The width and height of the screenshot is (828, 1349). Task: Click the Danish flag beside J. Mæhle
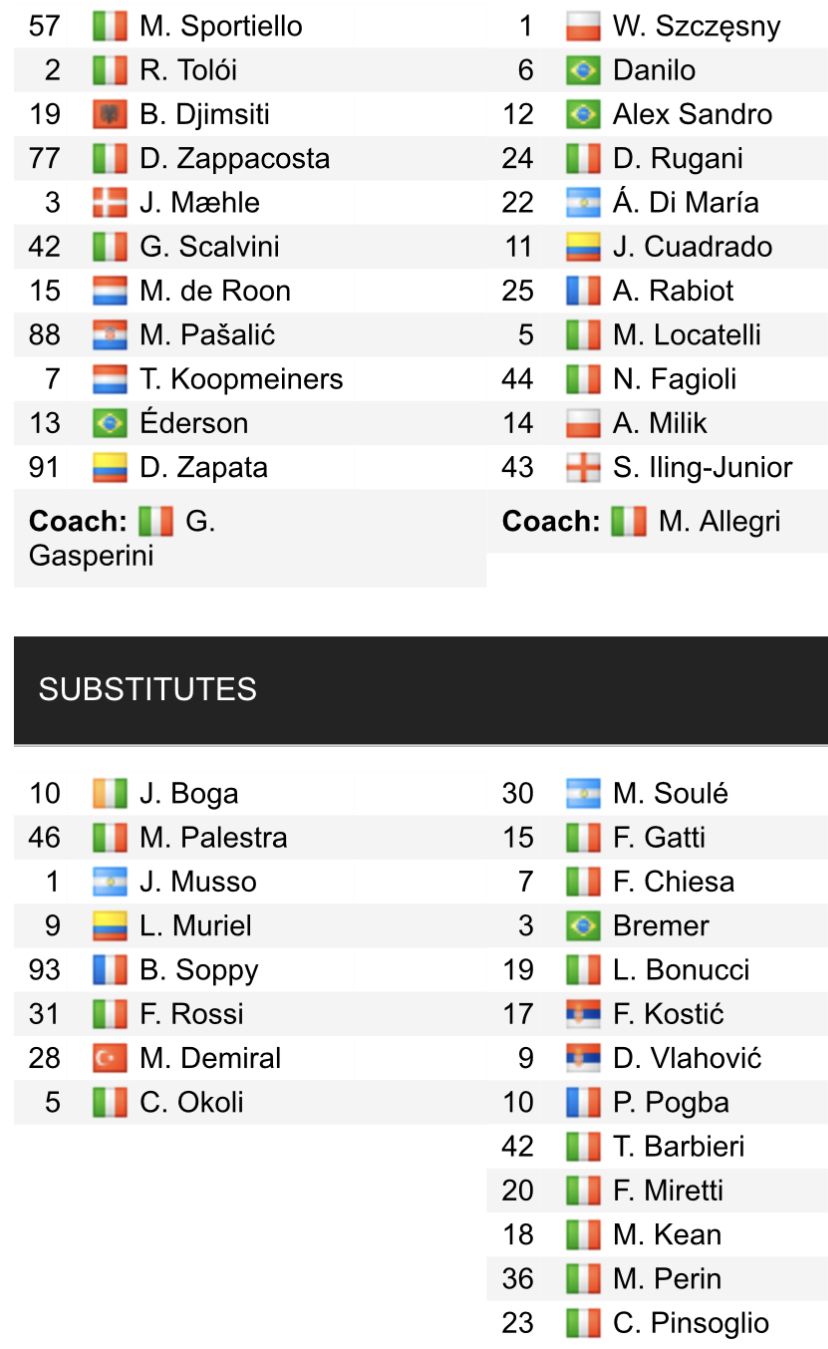coord(109,203)
